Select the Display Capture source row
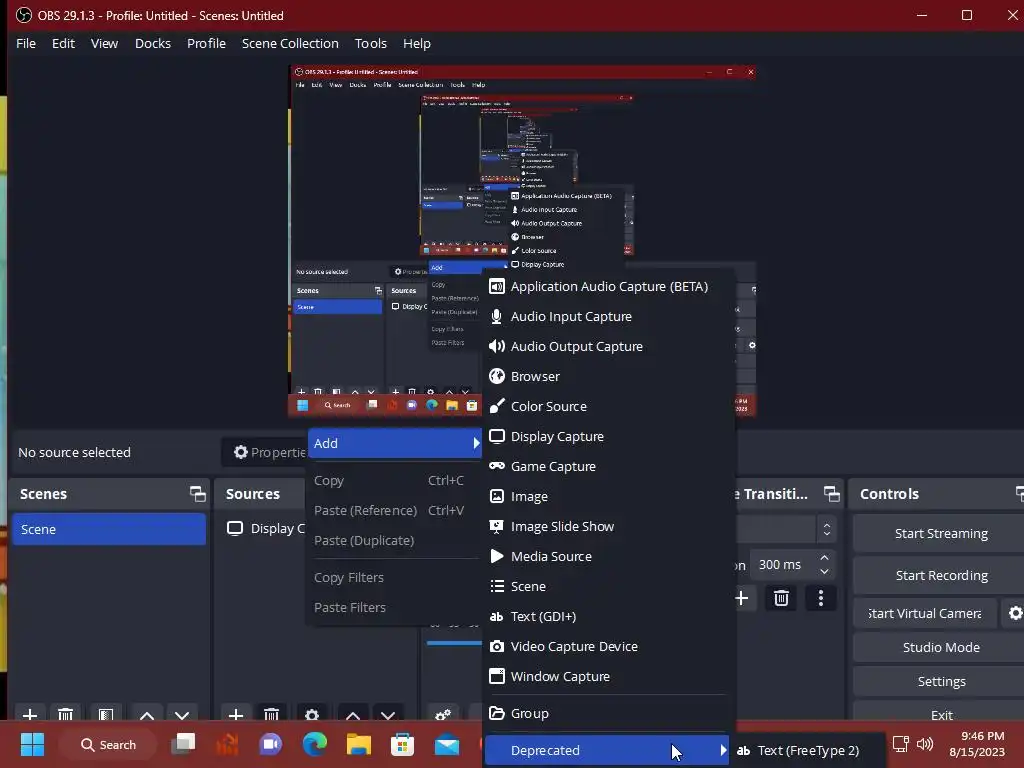Viewport: 1024px width, 768px height. (x=264, y=529)
